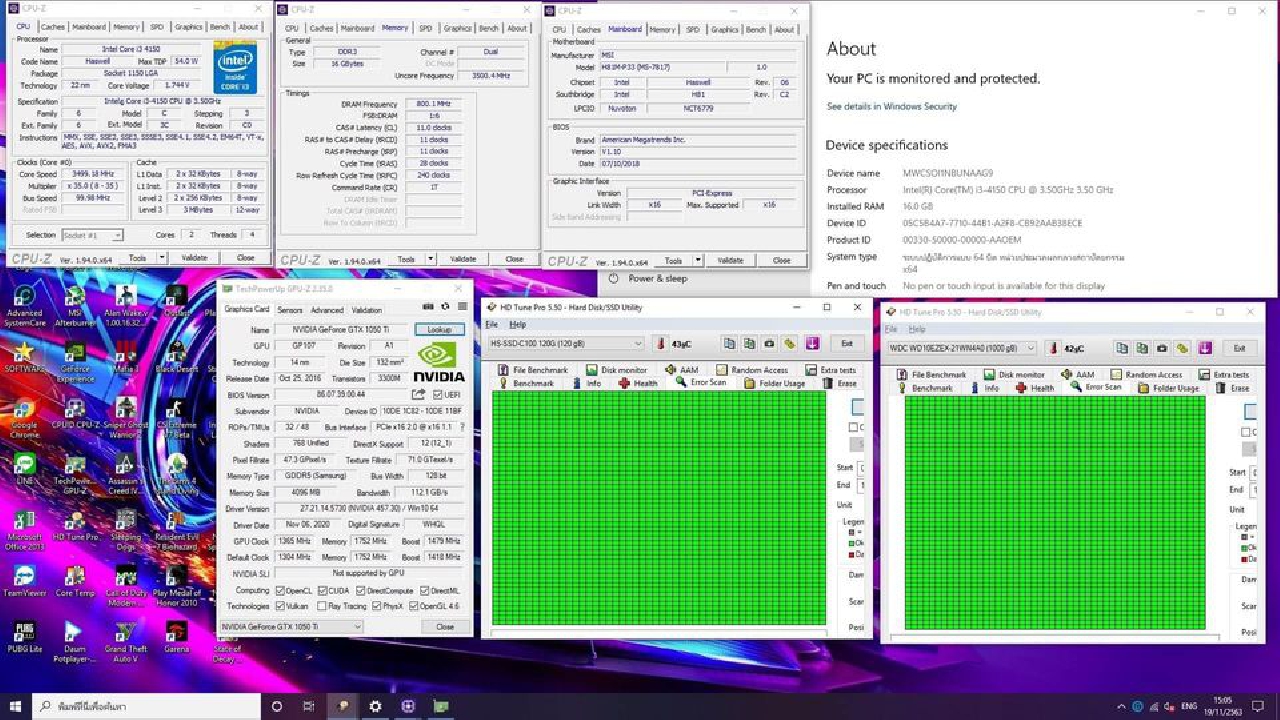
Task: Open Task View on taskbar
Action: coord(309,706)
